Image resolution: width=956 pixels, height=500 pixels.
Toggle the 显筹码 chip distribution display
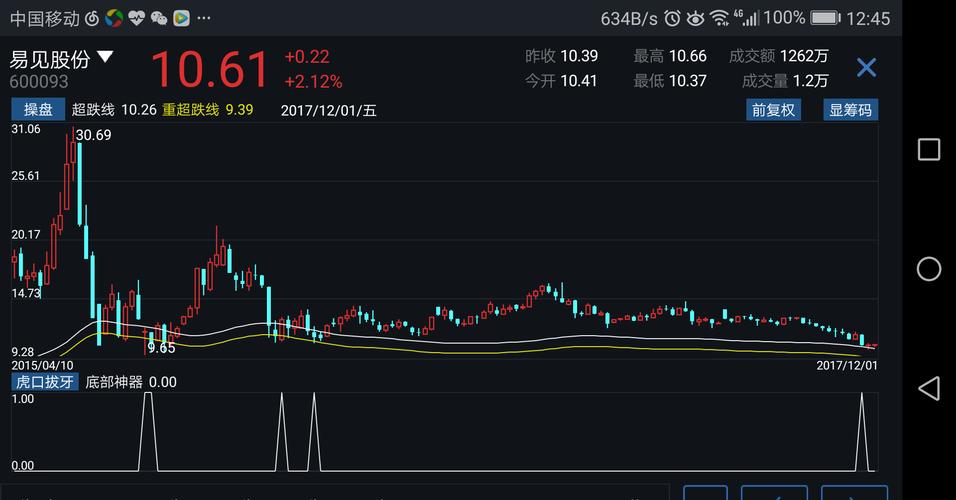850,110
